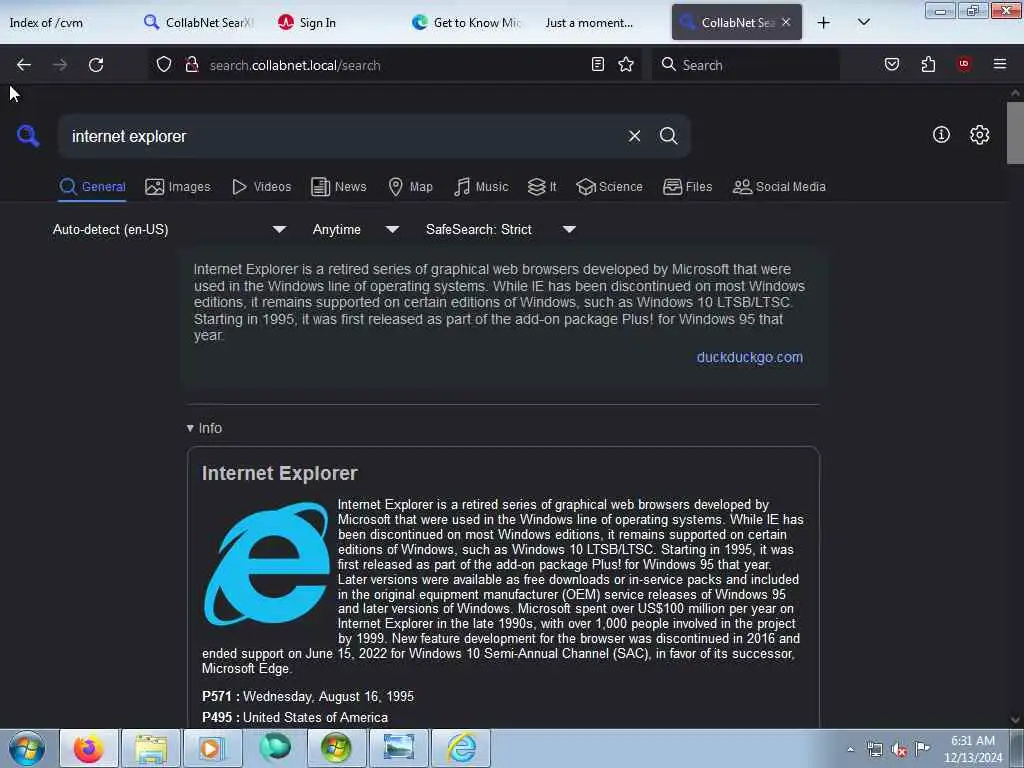Image resolution: width=1024 pixels, height=768 pixels.
Task: Select the Science search category
Action: (x=609, y=187)
